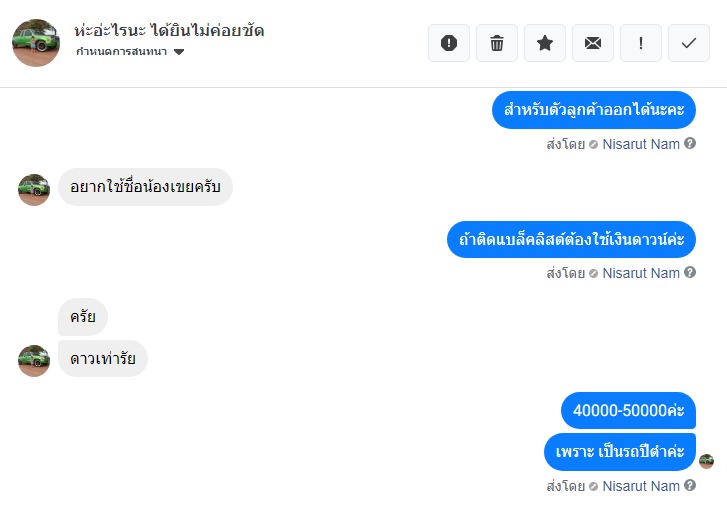Open the กำหนดการสนทนา conversation menu

(121, 52)
